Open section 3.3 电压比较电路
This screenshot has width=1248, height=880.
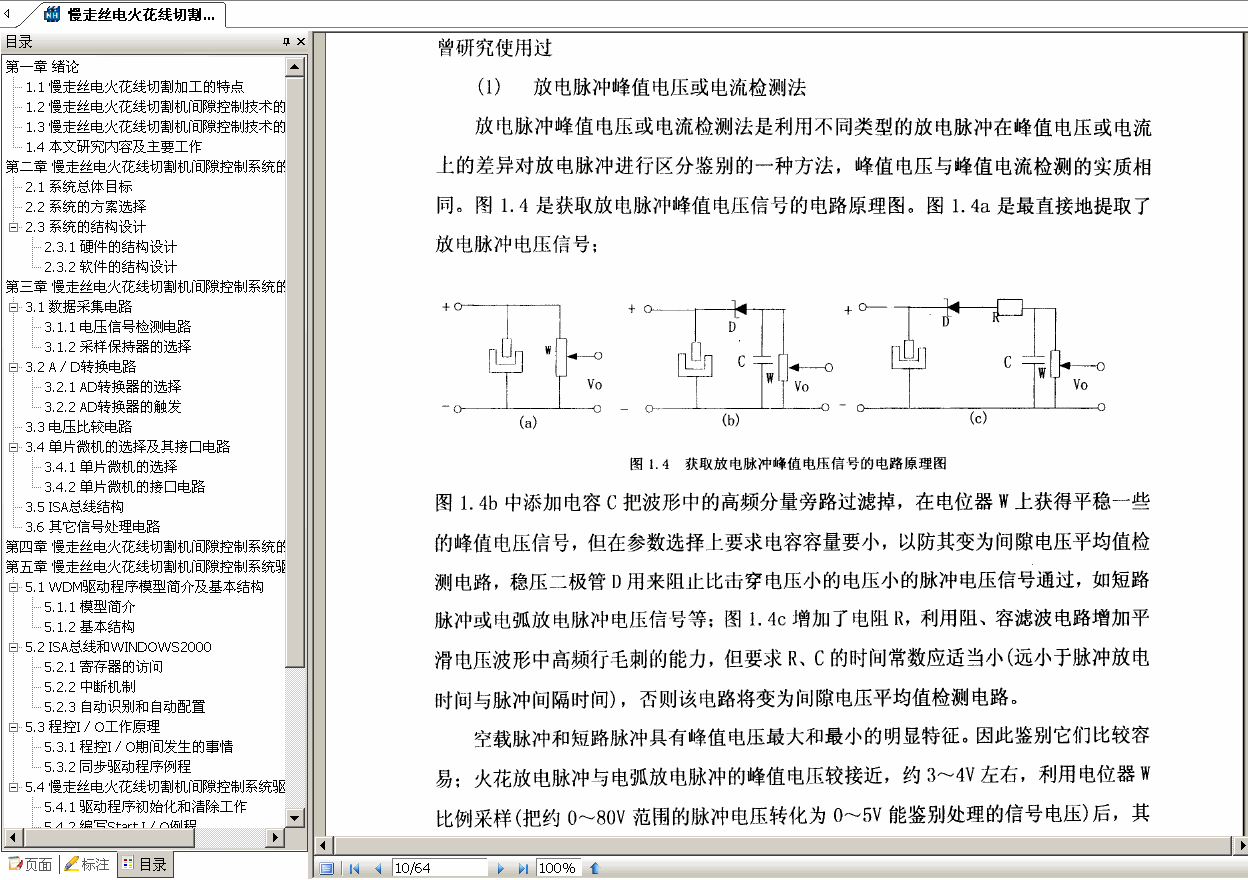(78, 427)
